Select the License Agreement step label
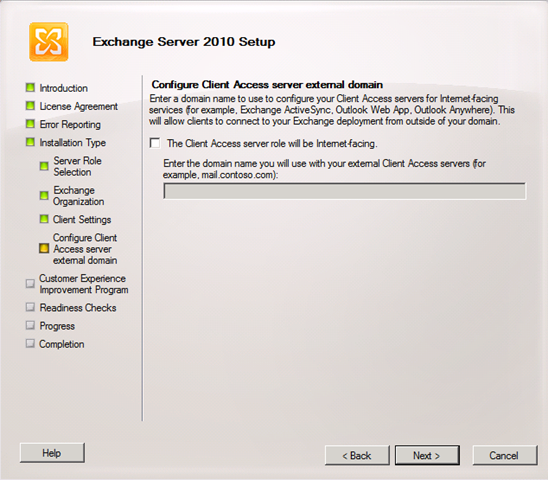Screen dimensions: 548x480 click(x=79, y=106)
